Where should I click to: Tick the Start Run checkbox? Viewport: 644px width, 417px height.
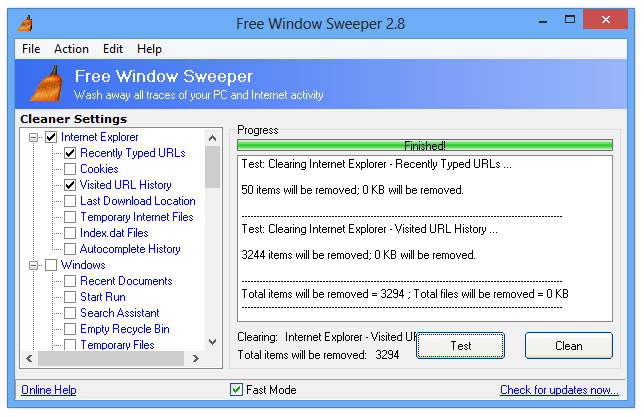[70, 297]
